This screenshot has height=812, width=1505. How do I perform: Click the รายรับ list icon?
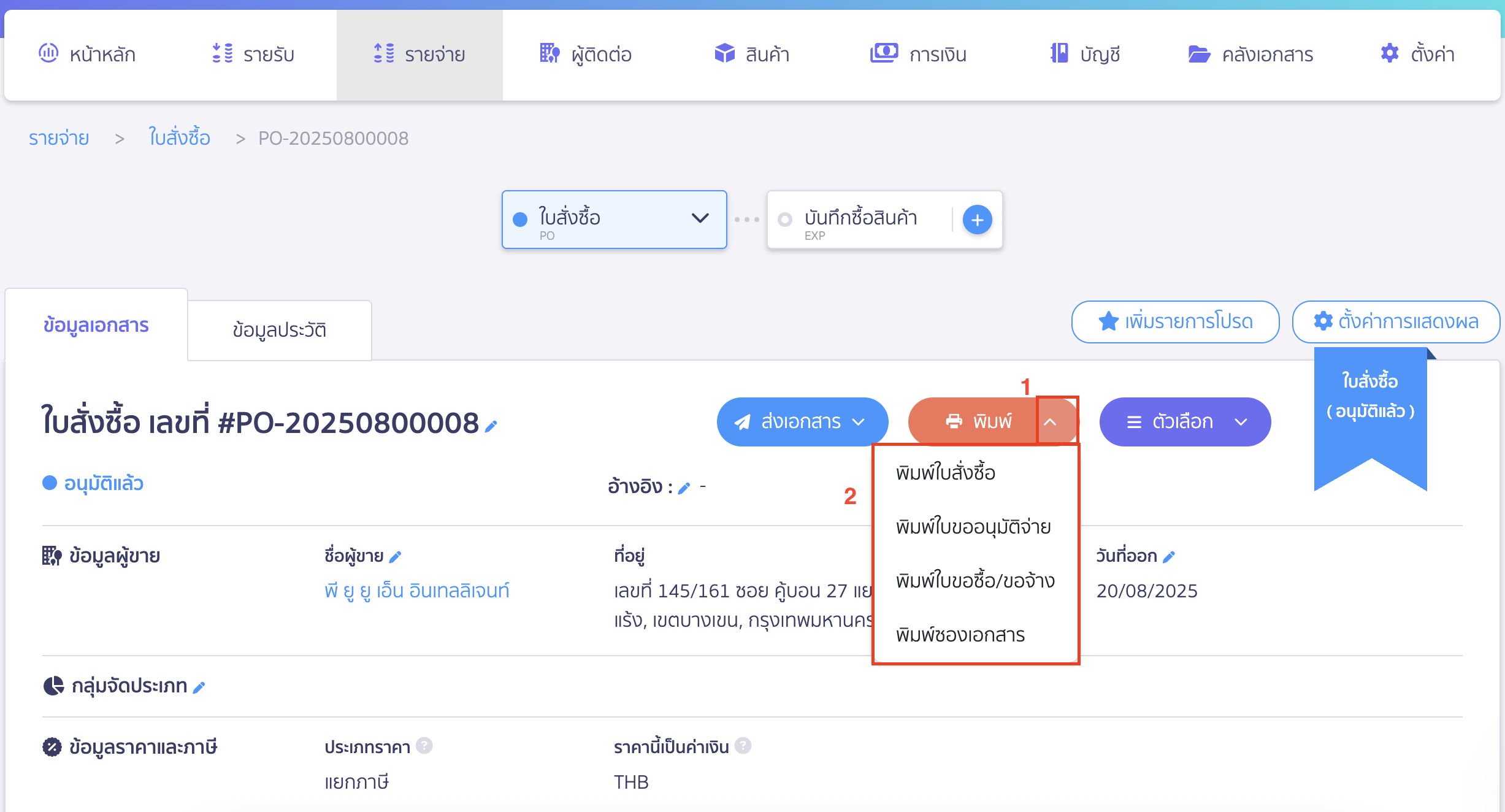(x=222, y=53)
